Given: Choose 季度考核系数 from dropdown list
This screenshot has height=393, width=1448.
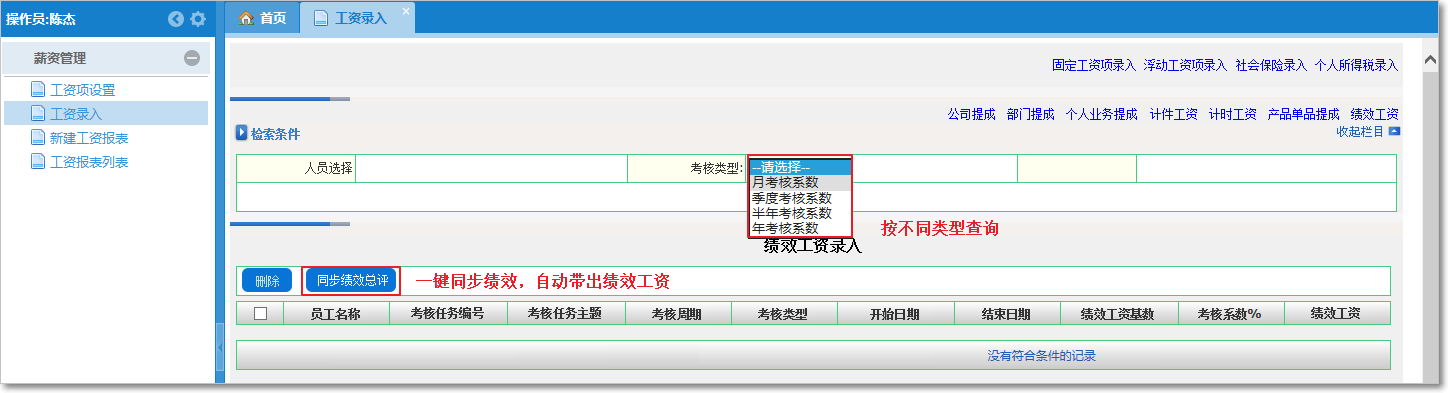Looking at the screenshot, I should point(800,198).
